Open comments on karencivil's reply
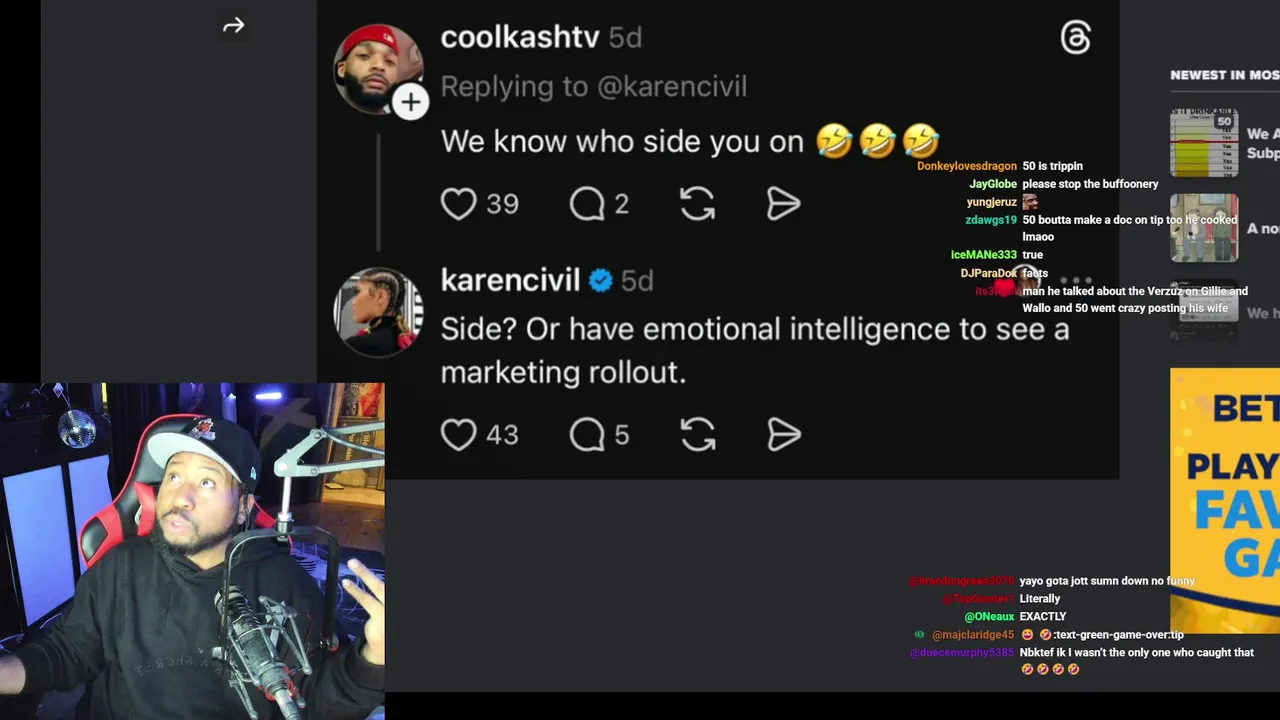The image size is (1280, 720). pyautogui.click(x=587, y=435)
